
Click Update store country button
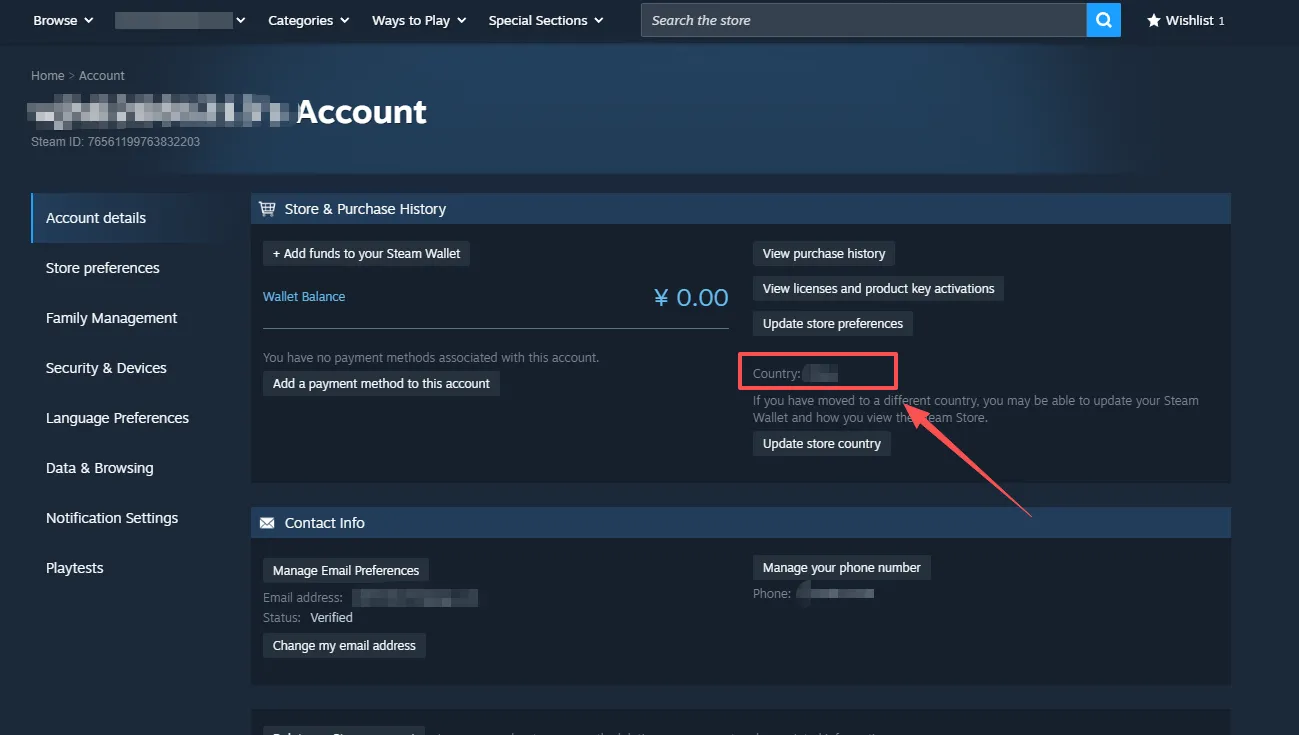(822, 444)
